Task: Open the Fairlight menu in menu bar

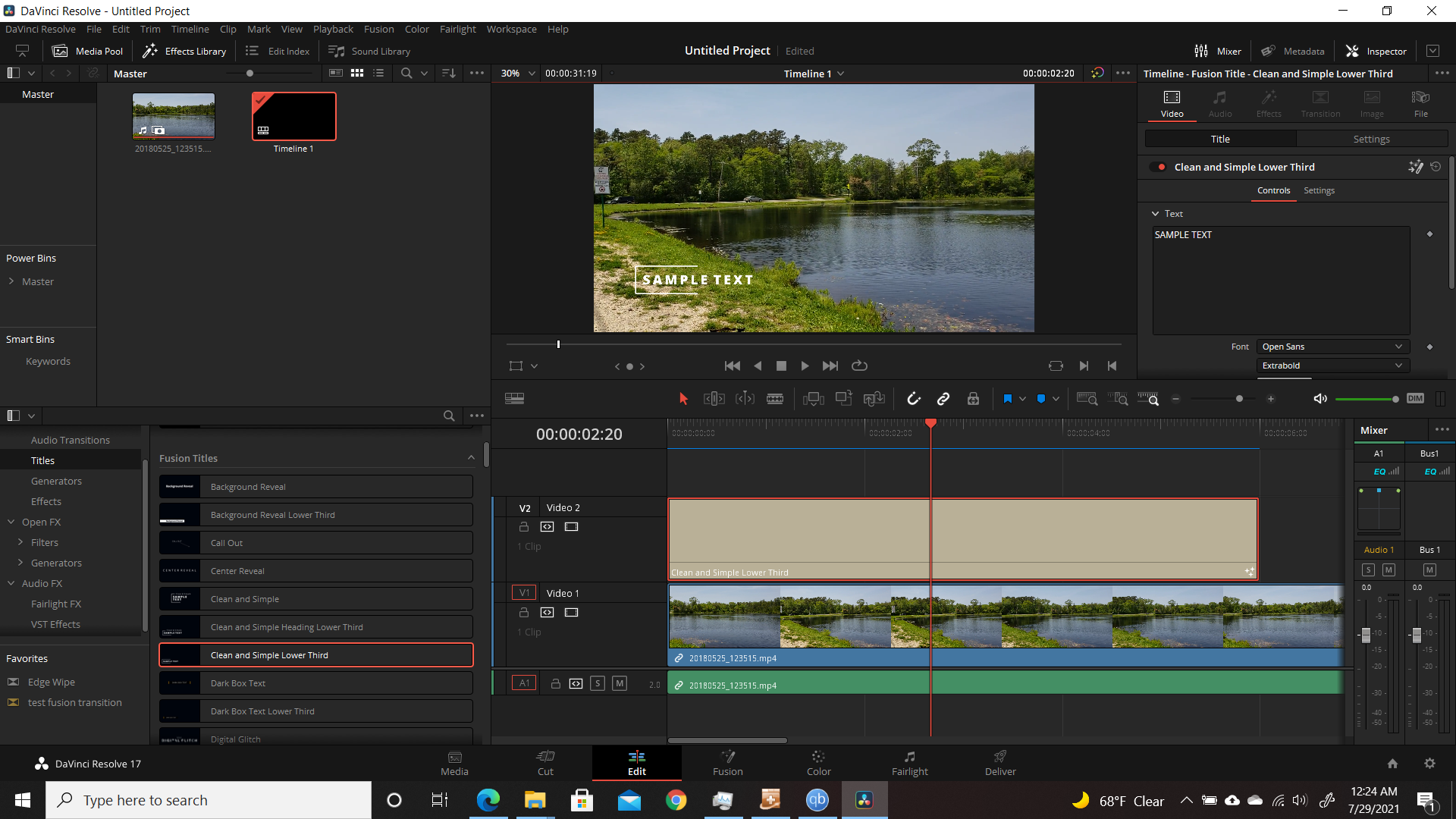Action: 458,30
